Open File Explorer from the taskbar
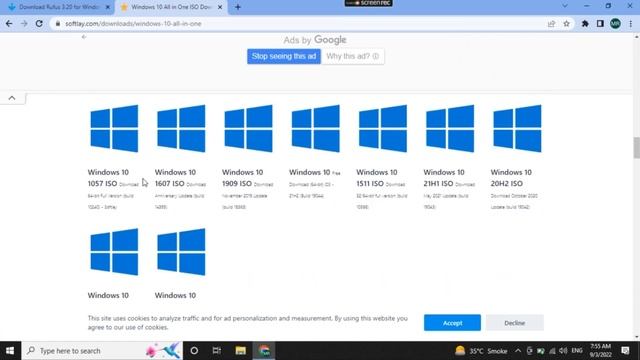 click(x=240, y=351)
